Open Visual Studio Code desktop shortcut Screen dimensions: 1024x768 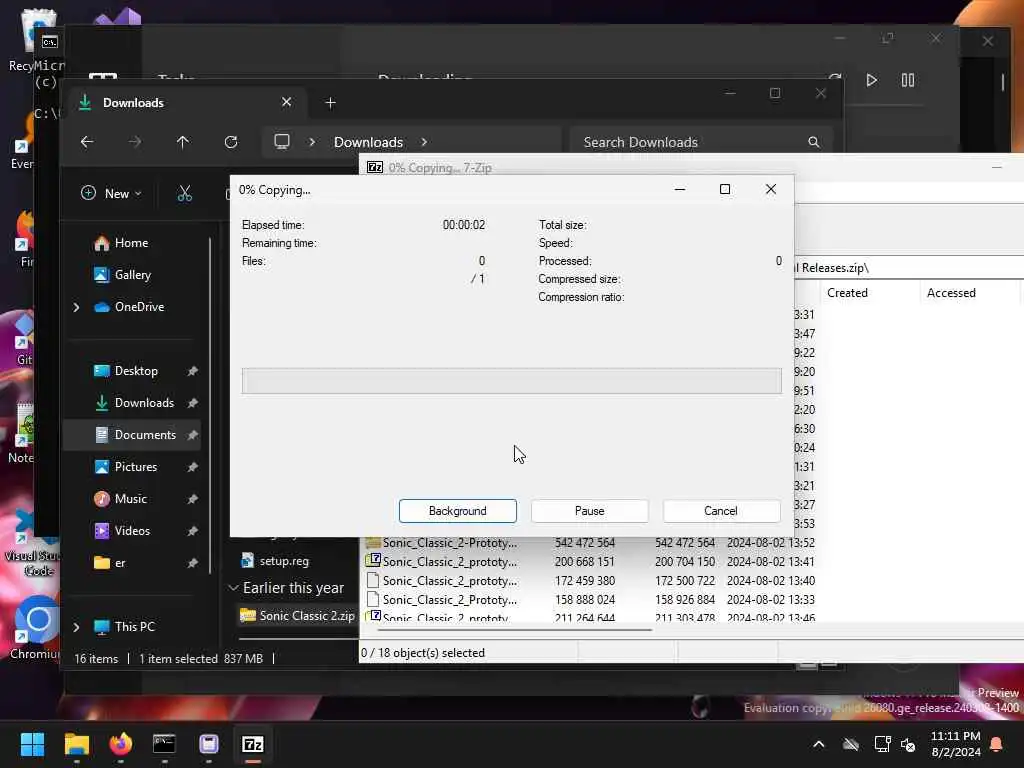pyautogui.click(x=33, y=542)
